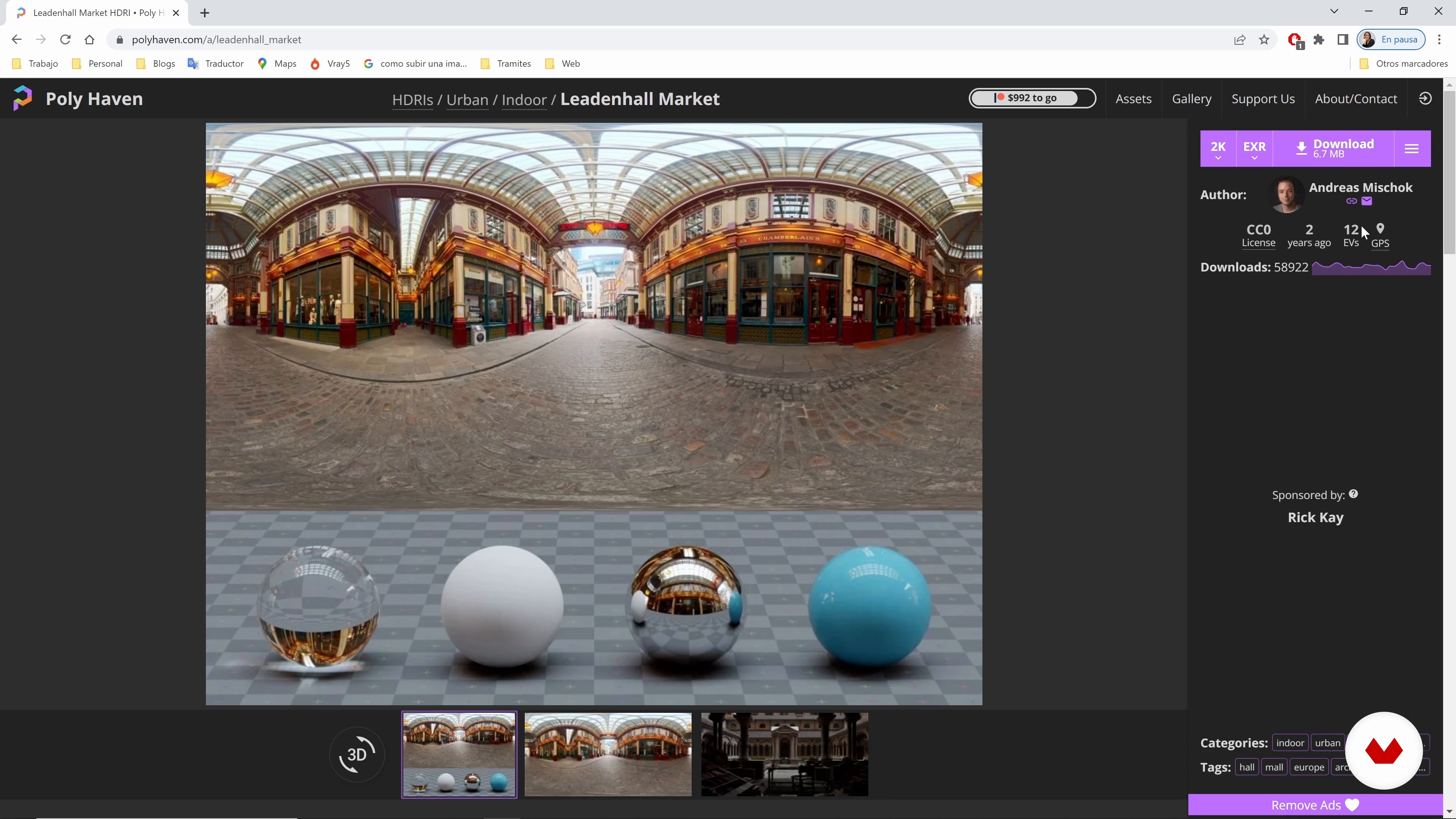Open the Maps bookmark

pyautogui.click(x=277, y=63)
